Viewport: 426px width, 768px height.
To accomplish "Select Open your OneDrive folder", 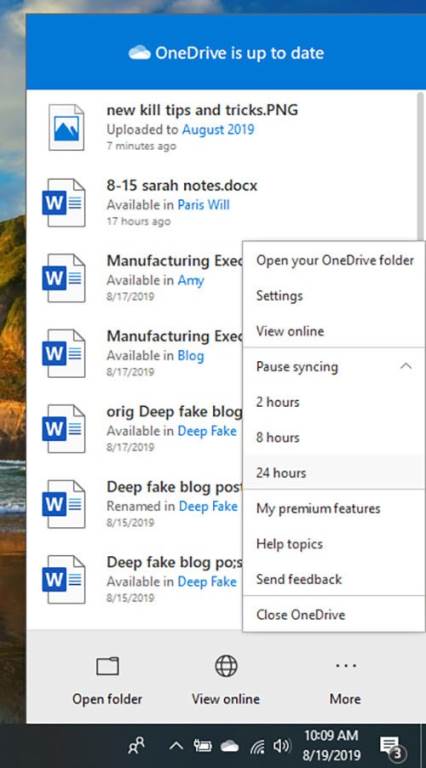I will 334,260.
